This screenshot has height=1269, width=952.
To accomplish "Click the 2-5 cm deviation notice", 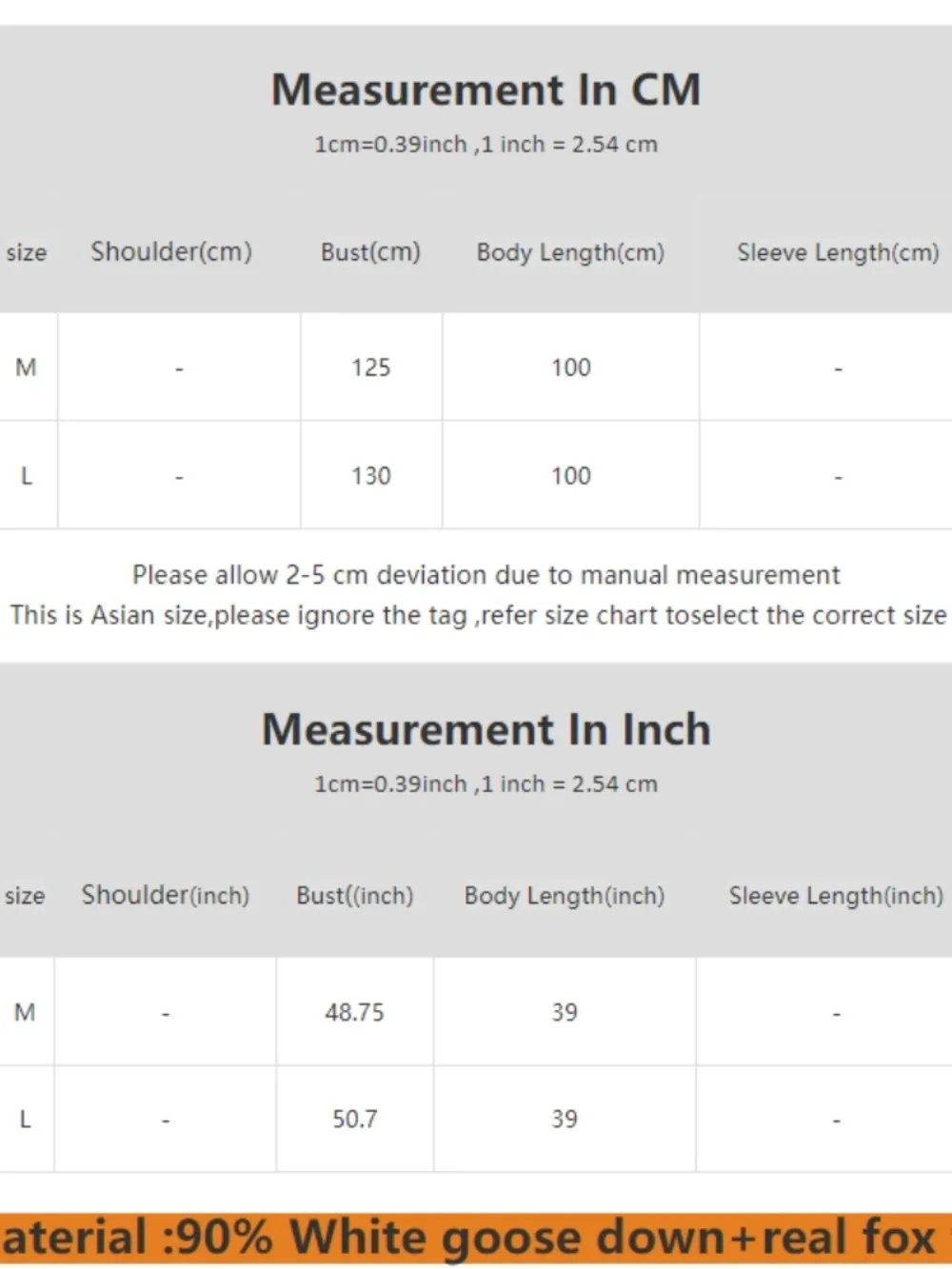I will (x=486, y=575).
